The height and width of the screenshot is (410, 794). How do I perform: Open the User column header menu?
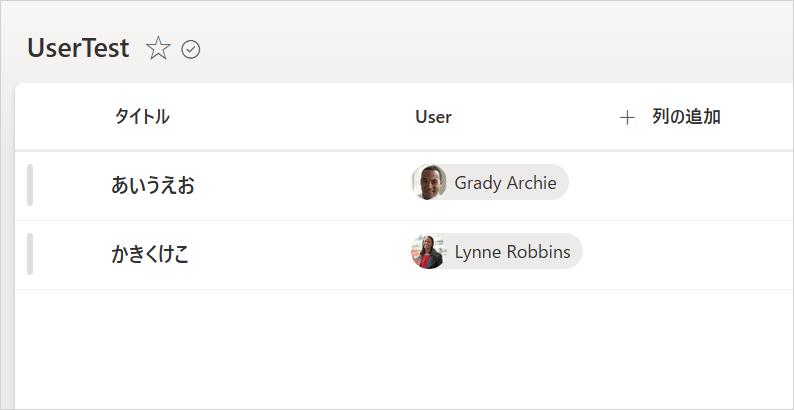(433, 117)
